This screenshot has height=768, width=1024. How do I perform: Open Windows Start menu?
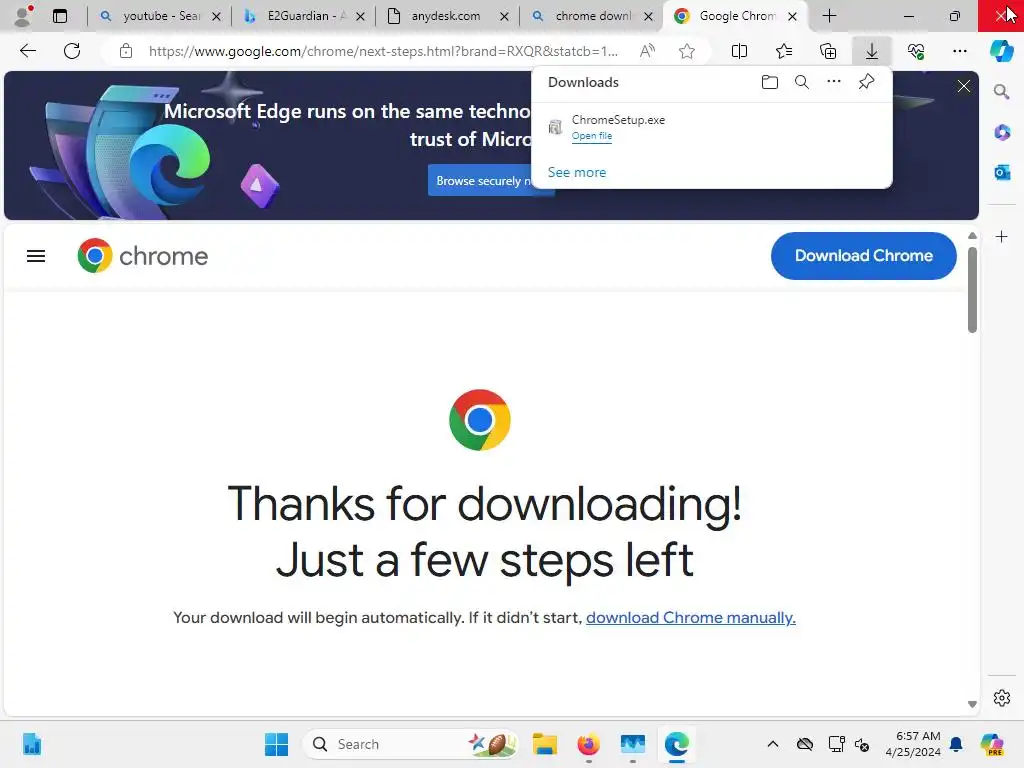(276, 744)
